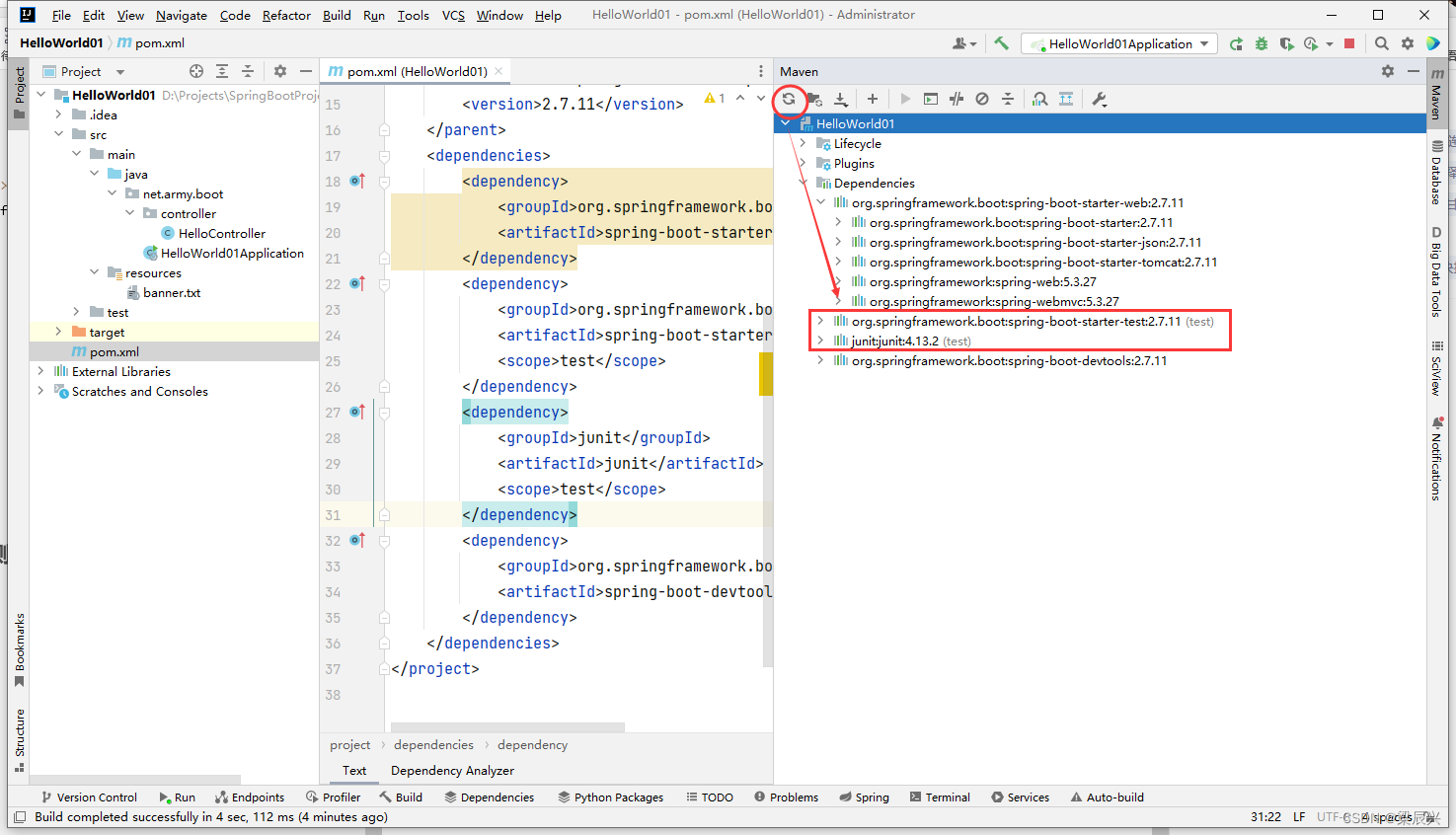Toggle the Bookmarks tool window
Screen dimensions: 1456x835
click(x=19, y=650)
